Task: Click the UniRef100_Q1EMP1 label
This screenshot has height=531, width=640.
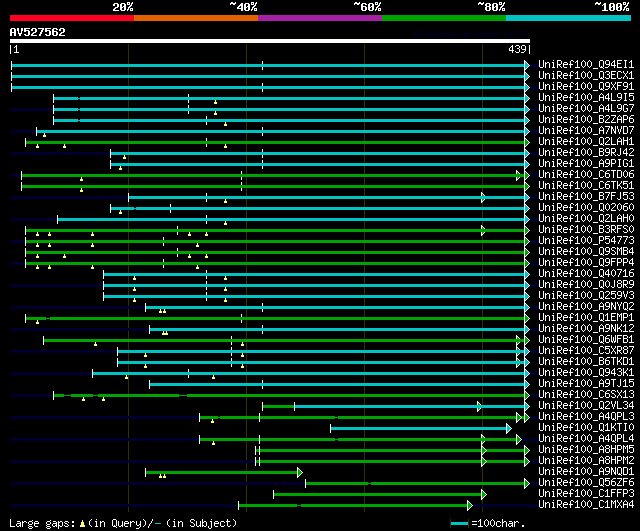Action: coord(586,318)
